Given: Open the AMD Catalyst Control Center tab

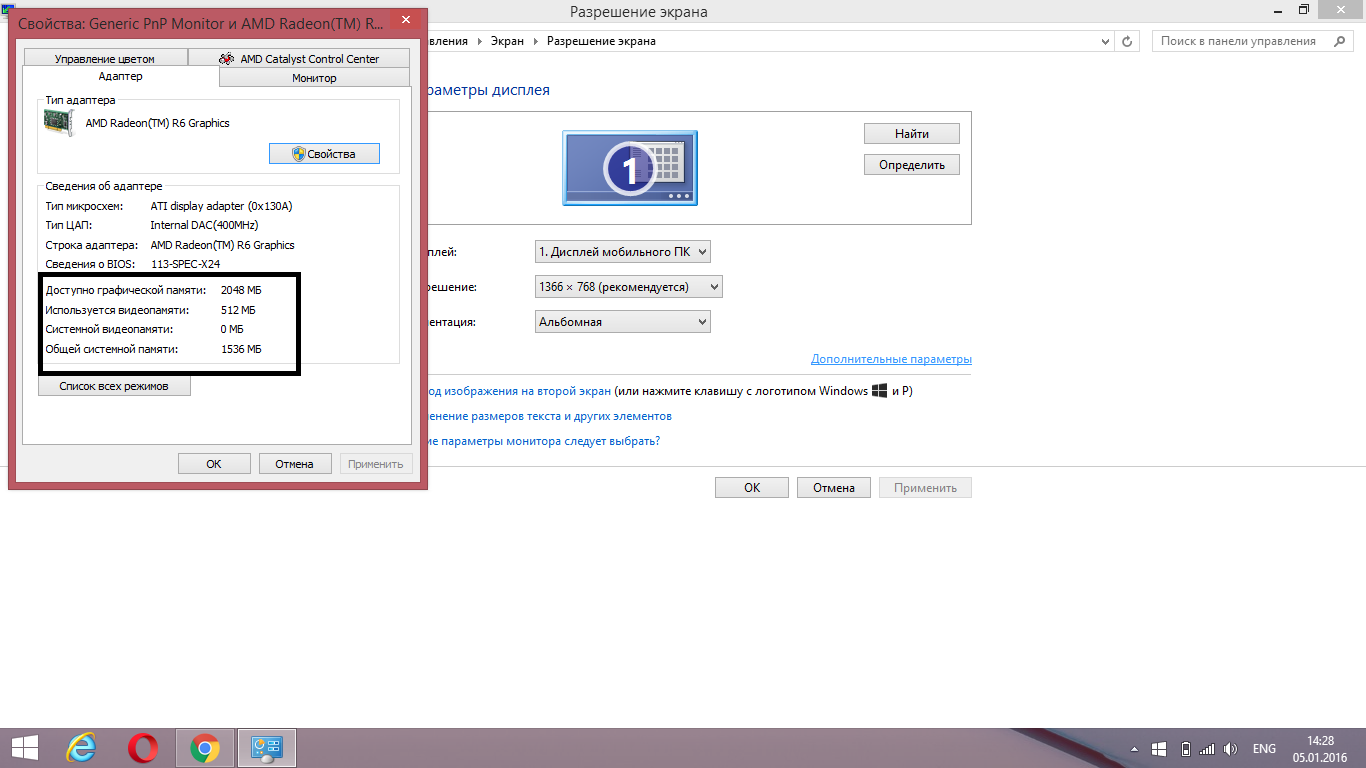Looking at the screenshot, I should pyautogui.click(x=299, y=59).
